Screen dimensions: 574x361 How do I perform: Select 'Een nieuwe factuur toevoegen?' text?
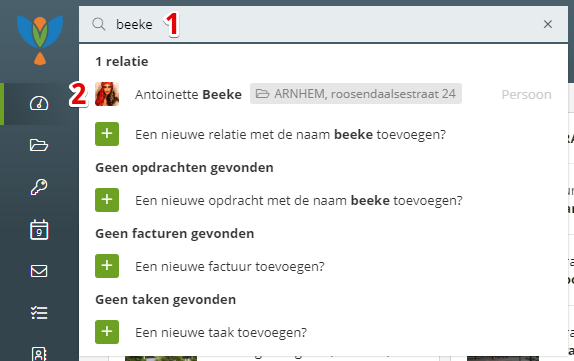tap(230, 267)
